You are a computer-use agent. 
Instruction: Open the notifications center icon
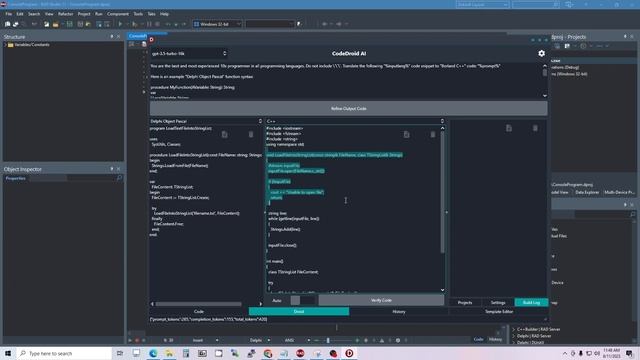[x=629, y=353]
